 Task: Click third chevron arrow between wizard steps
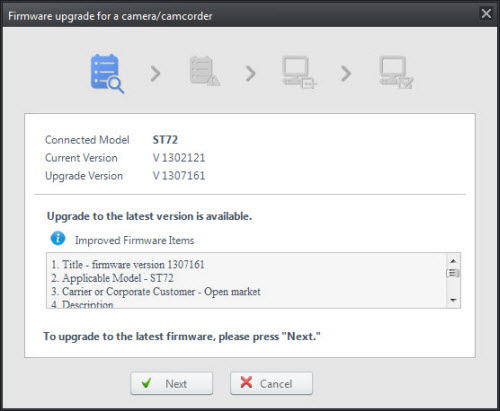click(346, 74)
